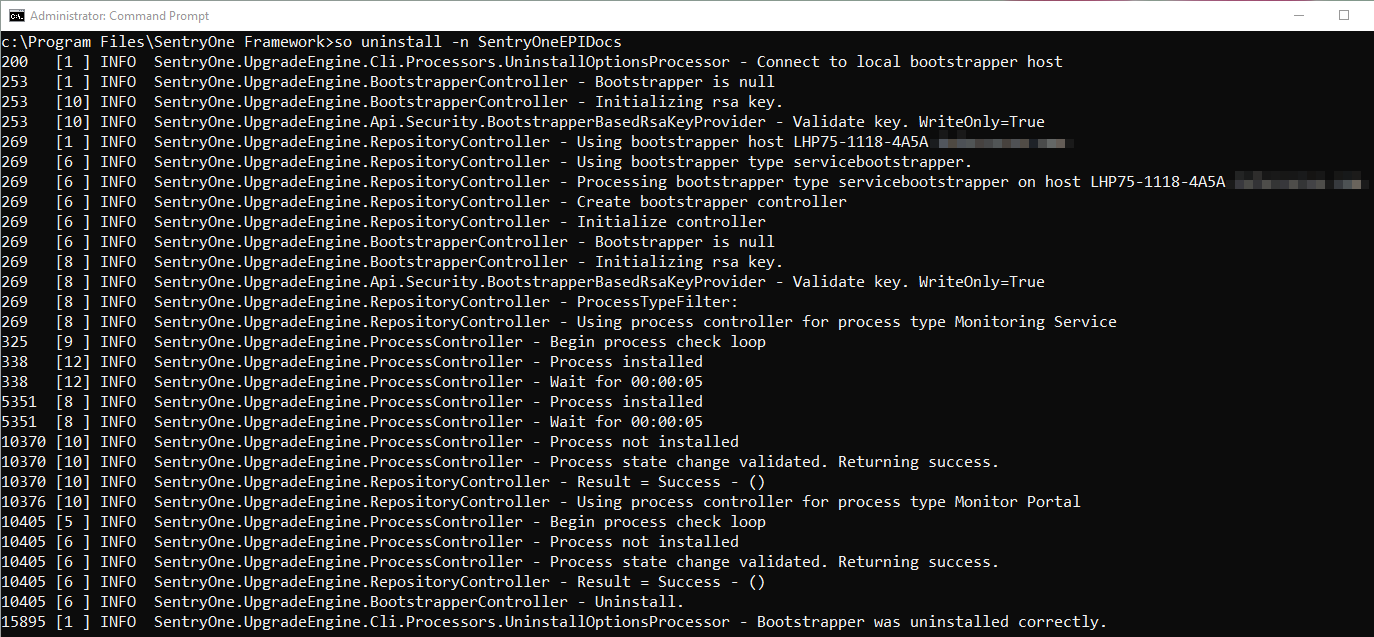Screen dimensions: 1374x637
Task: Click the first 'Begin process check loop' line
Action: [657, 342]
